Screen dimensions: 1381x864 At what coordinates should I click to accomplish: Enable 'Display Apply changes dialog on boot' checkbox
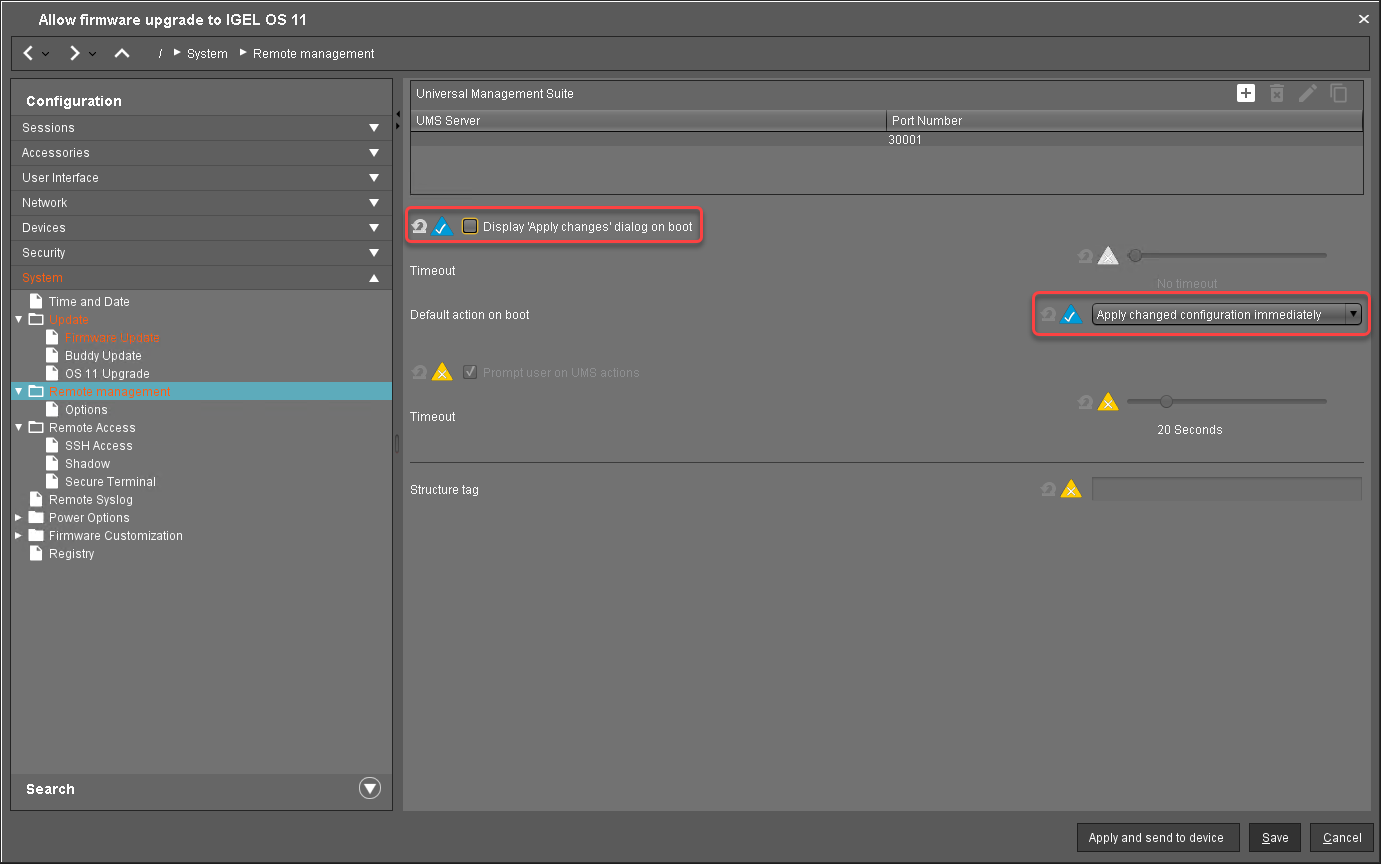pyautogui.click(x=470, y=227)
